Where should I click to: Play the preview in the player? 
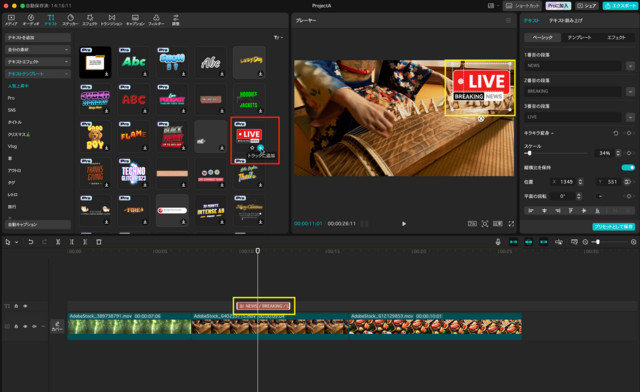point(404,224)
